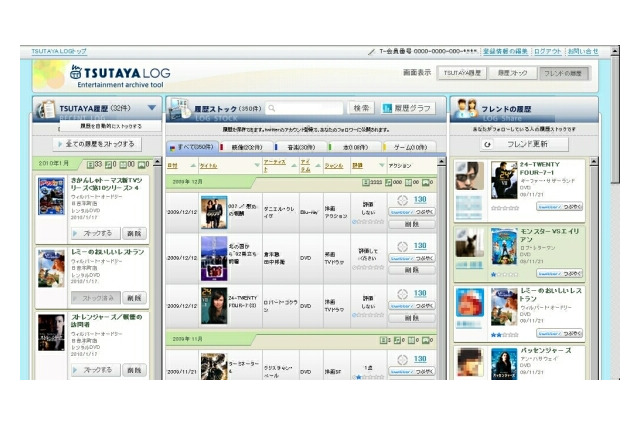The height and width of the screenshot is (426, 640).
Task: Click the magnifier icon in search box
Action: click(x=272, y=109)
